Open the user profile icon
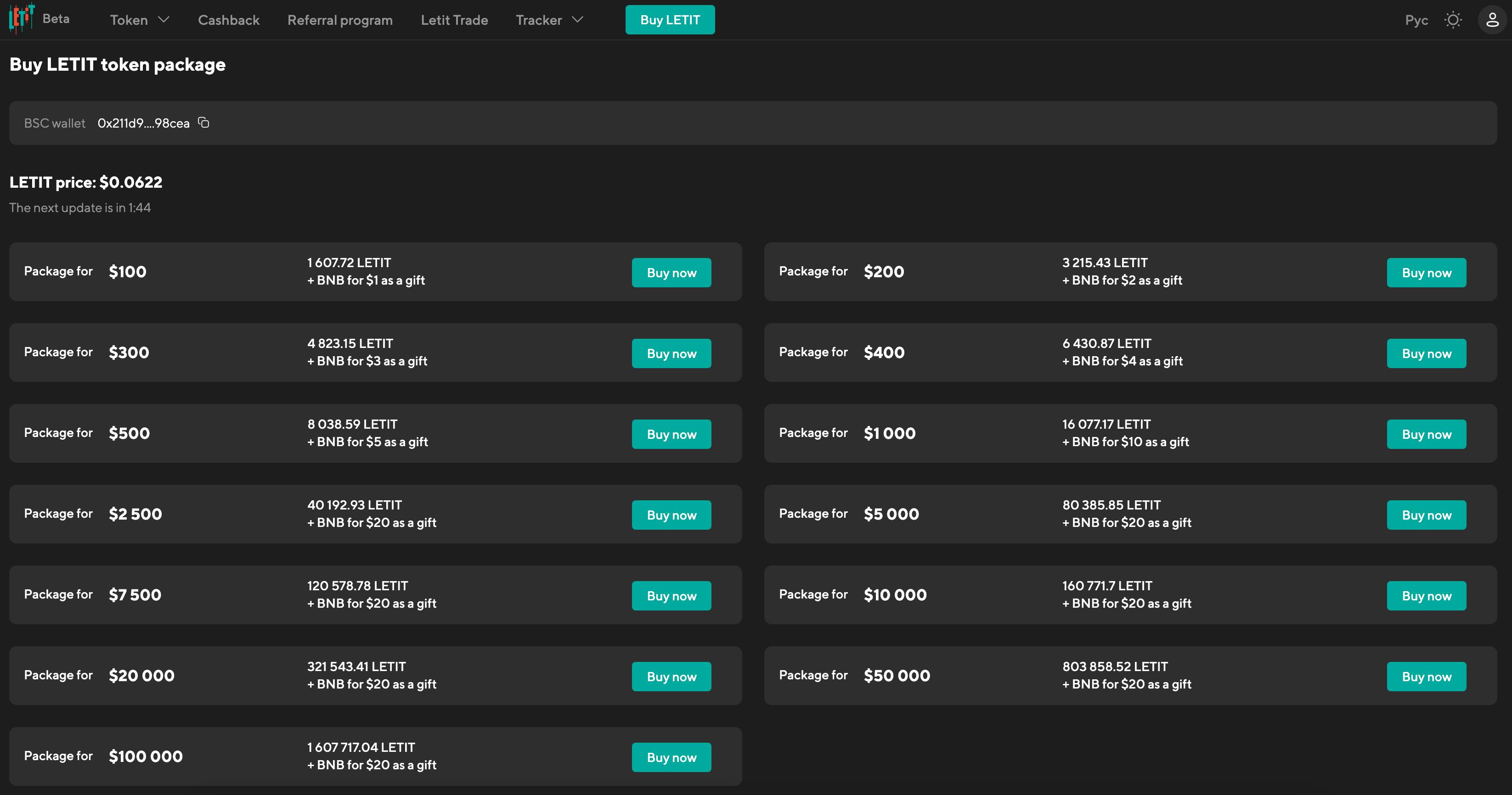Image resolution: width=1512 pixels, height=795 pixels. click(x=1492, y=20)
